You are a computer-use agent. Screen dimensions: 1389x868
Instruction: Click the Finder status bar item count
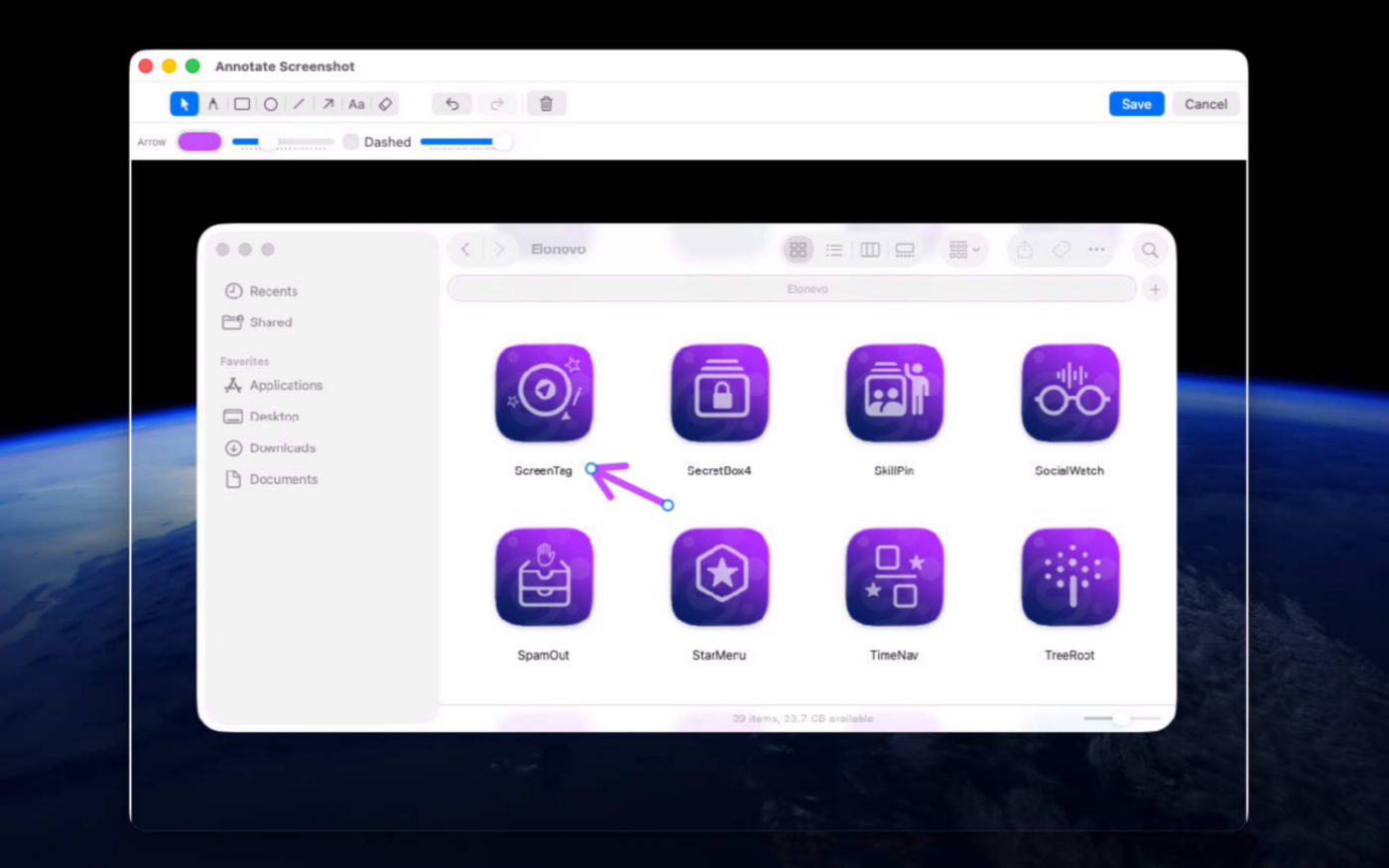click(x=803, y=718)
